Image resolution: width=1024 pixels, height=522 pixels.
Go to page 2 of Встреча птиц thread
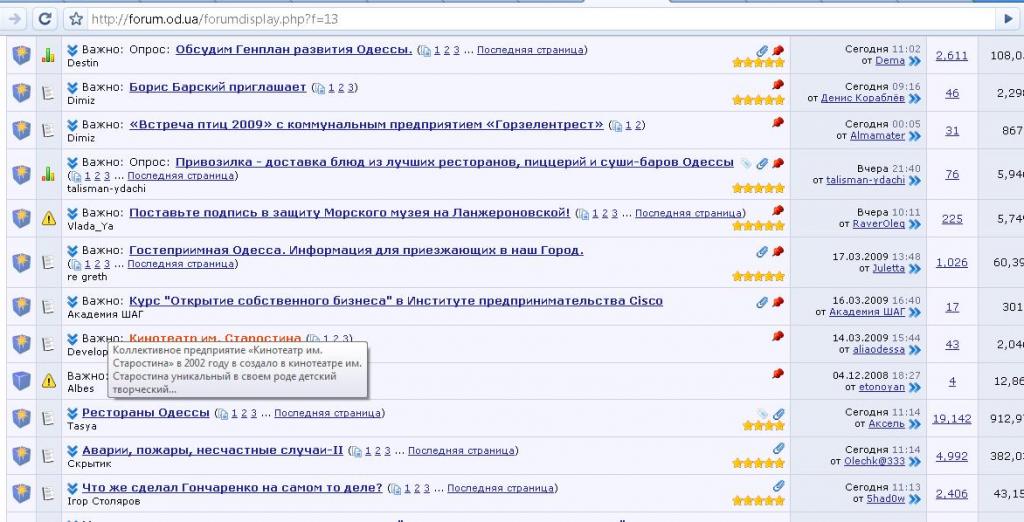pos(639,125)
